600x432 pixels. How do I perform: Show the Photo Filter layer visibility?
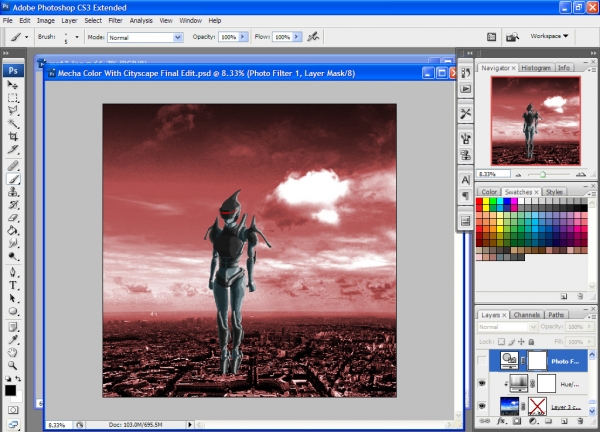point(482,361)
